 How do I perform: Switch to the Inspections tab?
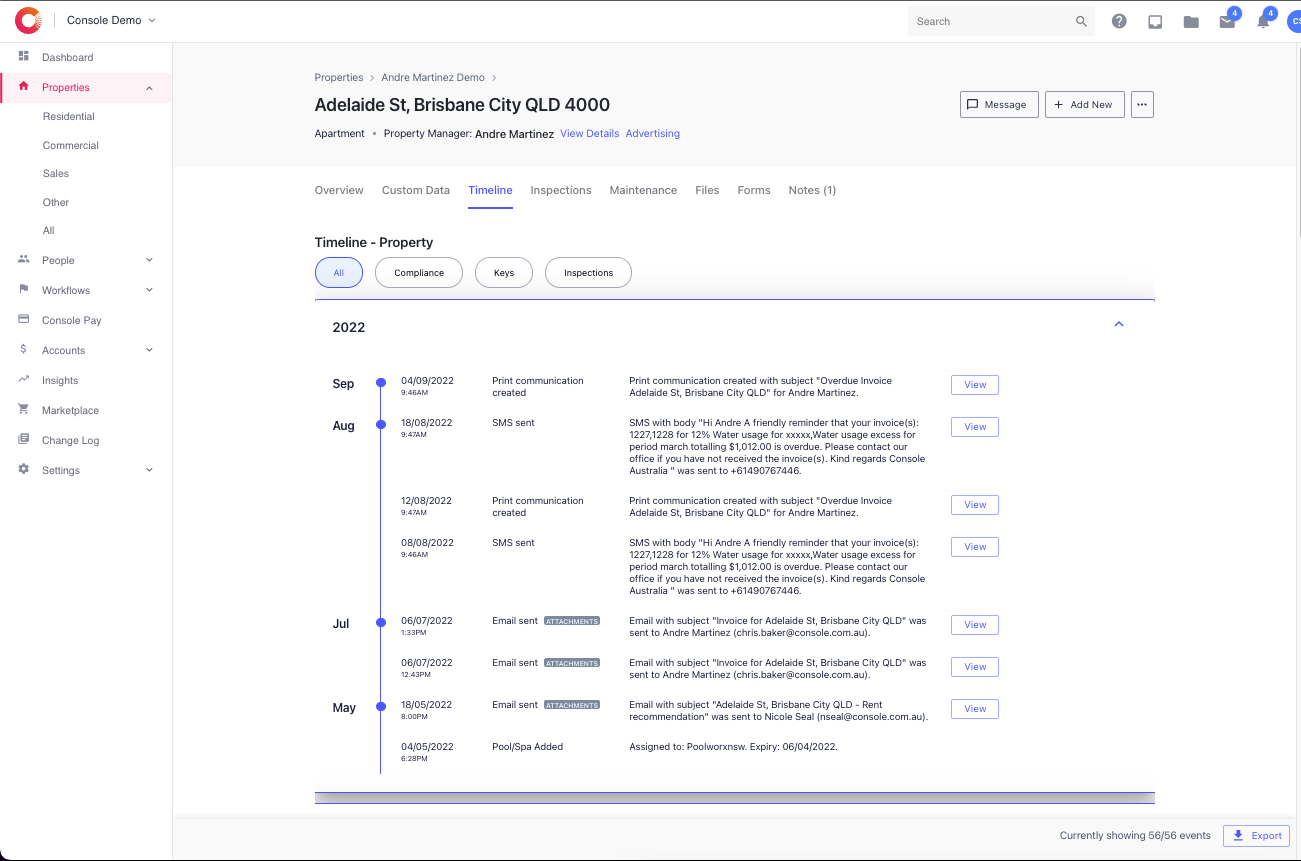coord(561,190)
